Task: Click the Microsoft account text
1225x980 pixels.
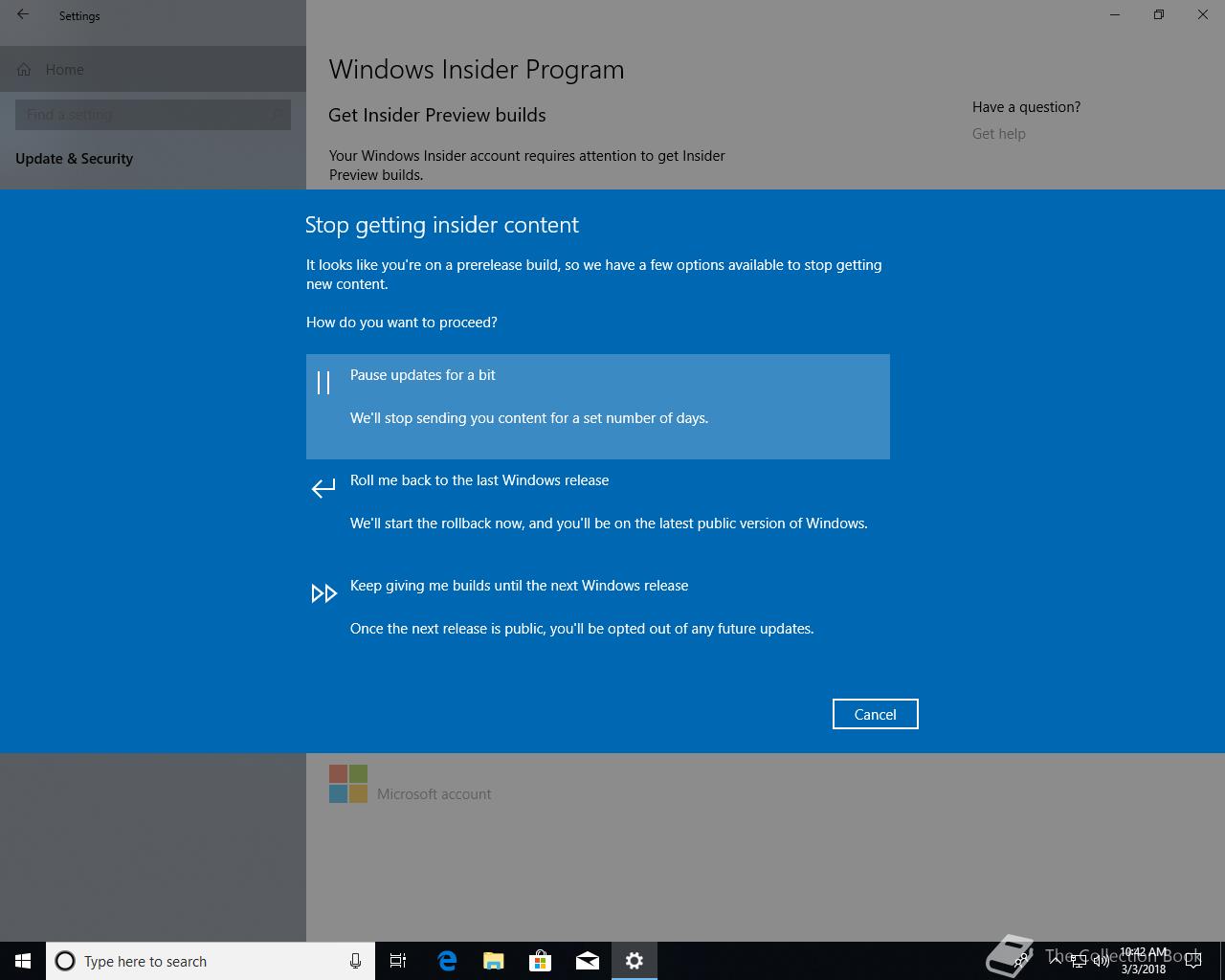Action: [x=434, y=794]
